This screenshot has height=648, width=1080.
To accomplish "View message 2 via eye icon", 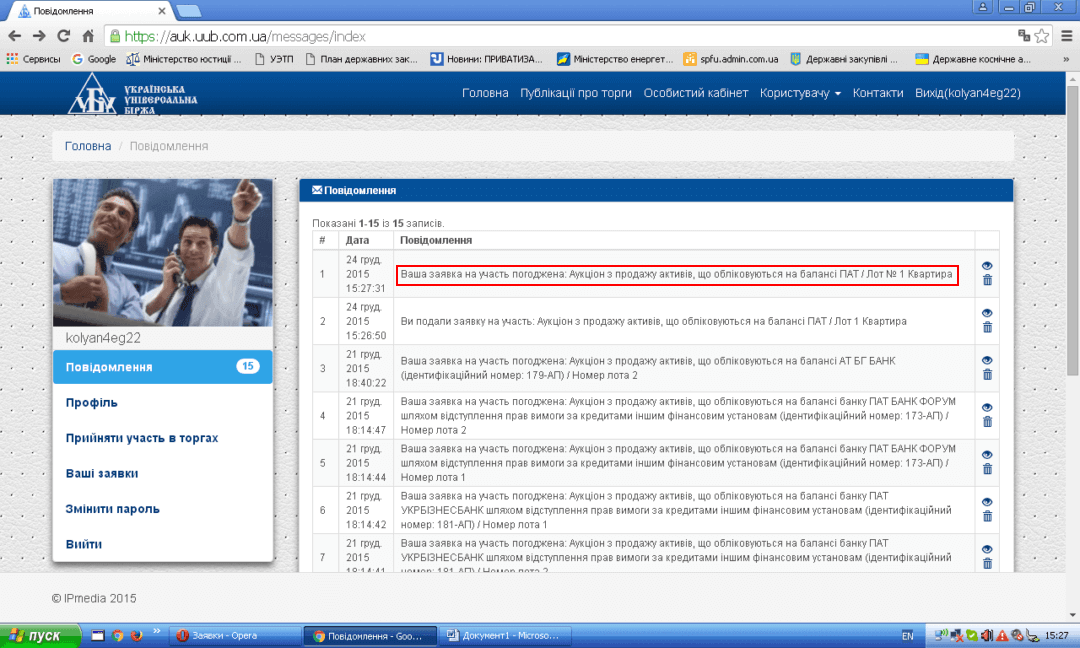I will pos(987,313).
